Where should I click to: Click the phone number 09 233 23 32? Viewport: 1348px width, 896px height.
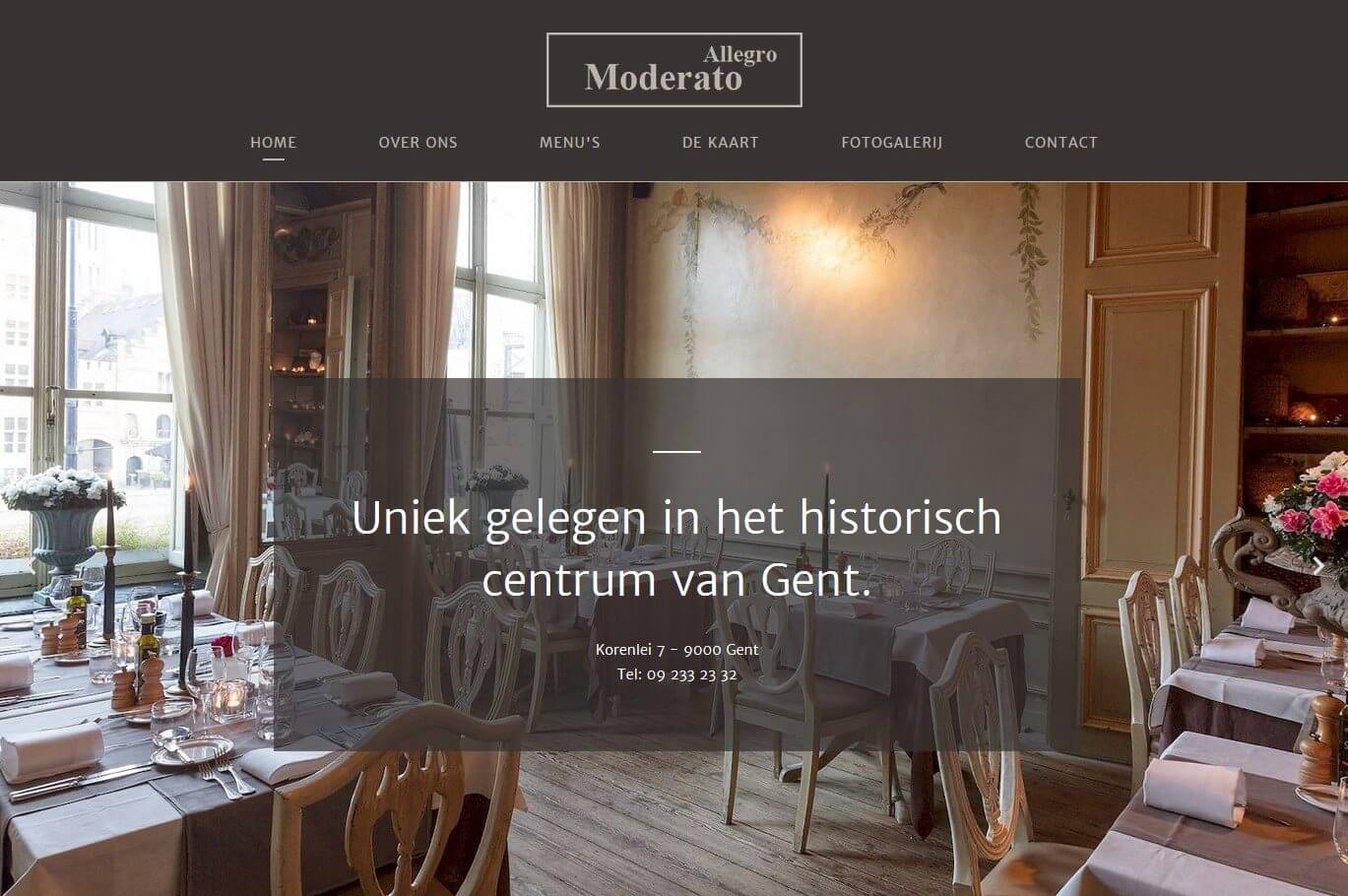click(x=691, y=674)
